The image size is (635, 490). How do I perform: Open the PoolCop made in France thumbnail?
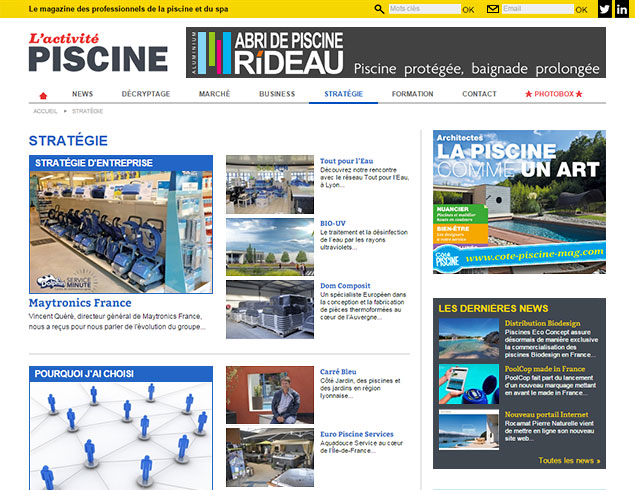coord(469,384)
